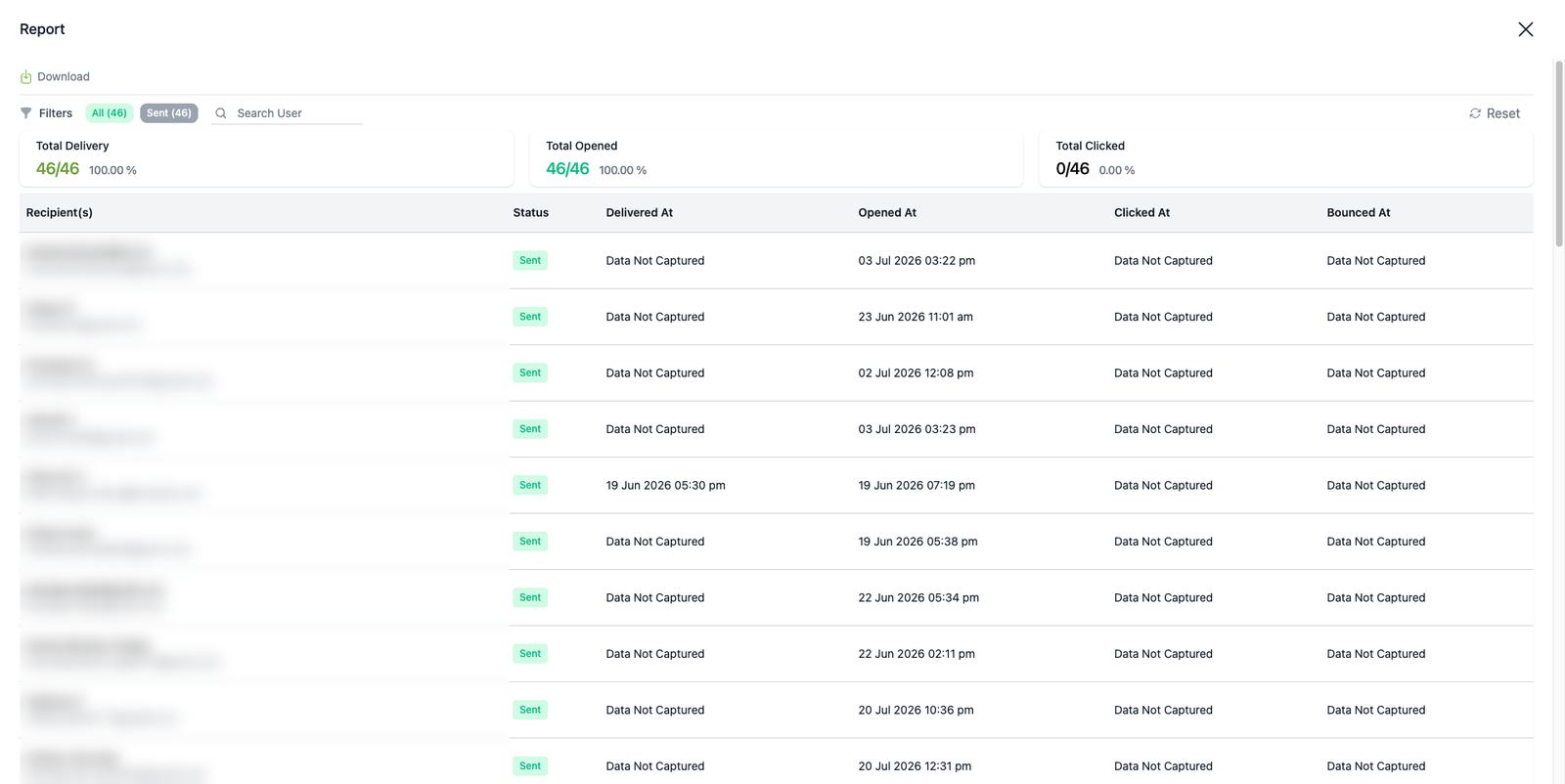1565x784 pixels.
Task: Click the Total Opened summary card
Action: pos(777,158)
